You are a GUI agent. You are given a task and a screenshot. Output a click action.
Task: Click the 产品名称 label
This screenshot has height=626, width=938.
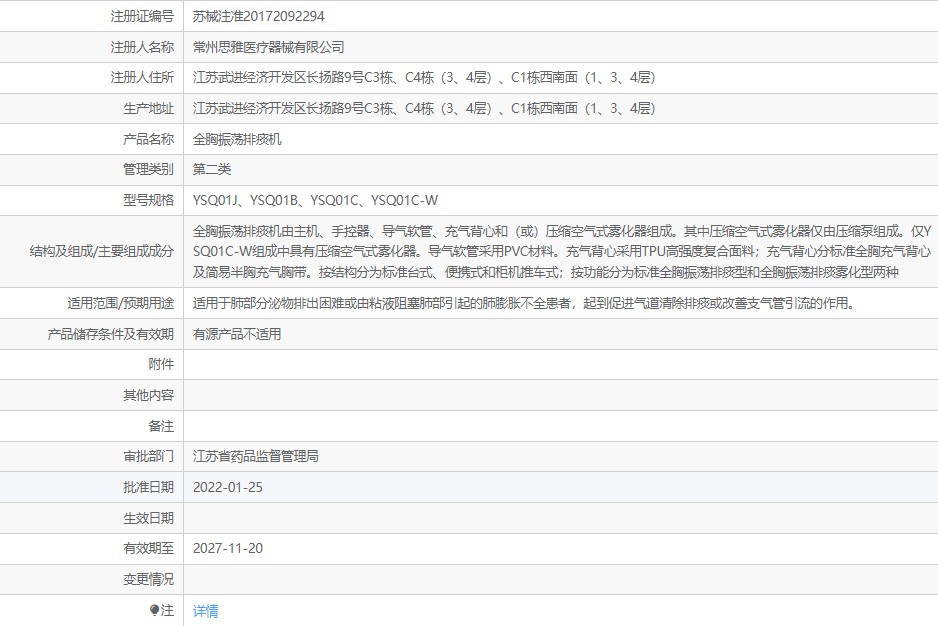[148, 139]
